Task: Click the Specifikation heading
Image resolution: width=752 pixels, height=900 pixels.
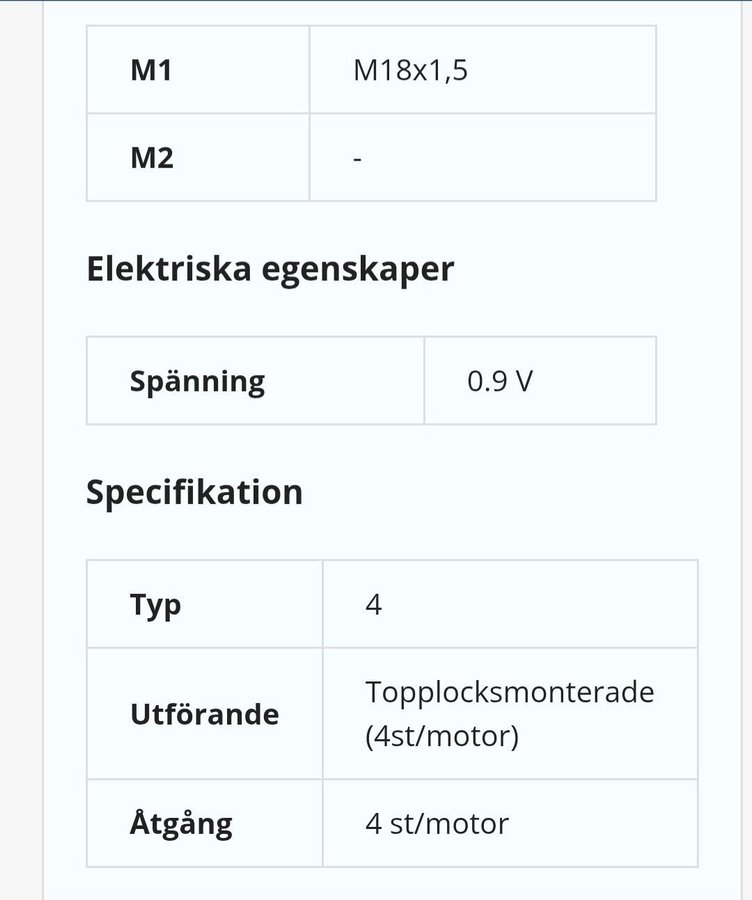Action: point(194,492)
